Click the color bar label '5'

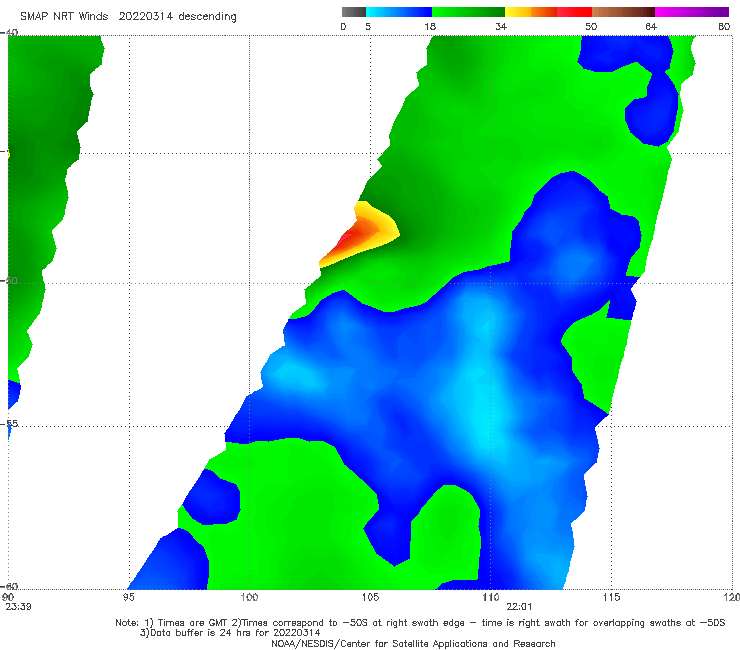pyautogui.click(x=368, y=26)
